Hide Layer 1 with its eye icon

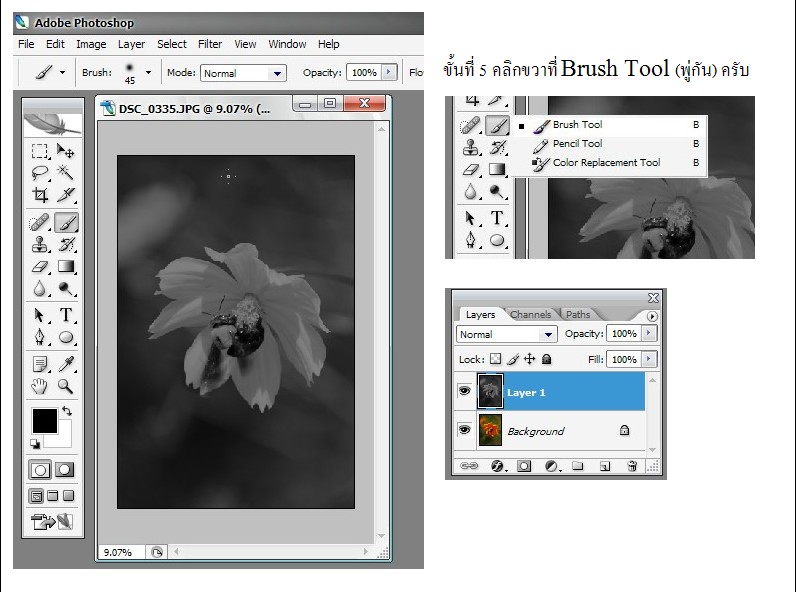pos(465,391)
